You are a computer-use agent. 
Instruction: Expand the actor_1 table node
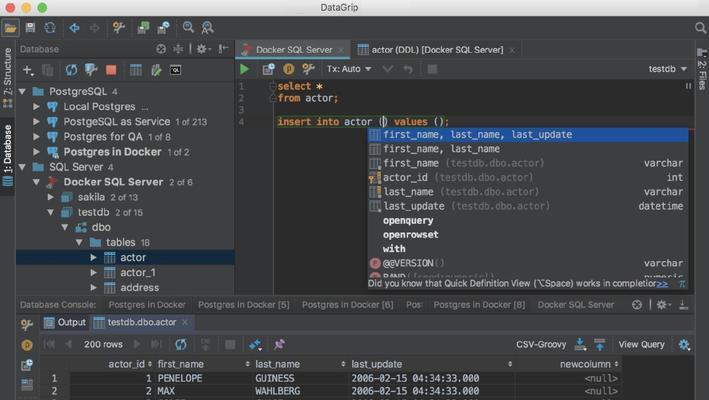coord(93,273)
